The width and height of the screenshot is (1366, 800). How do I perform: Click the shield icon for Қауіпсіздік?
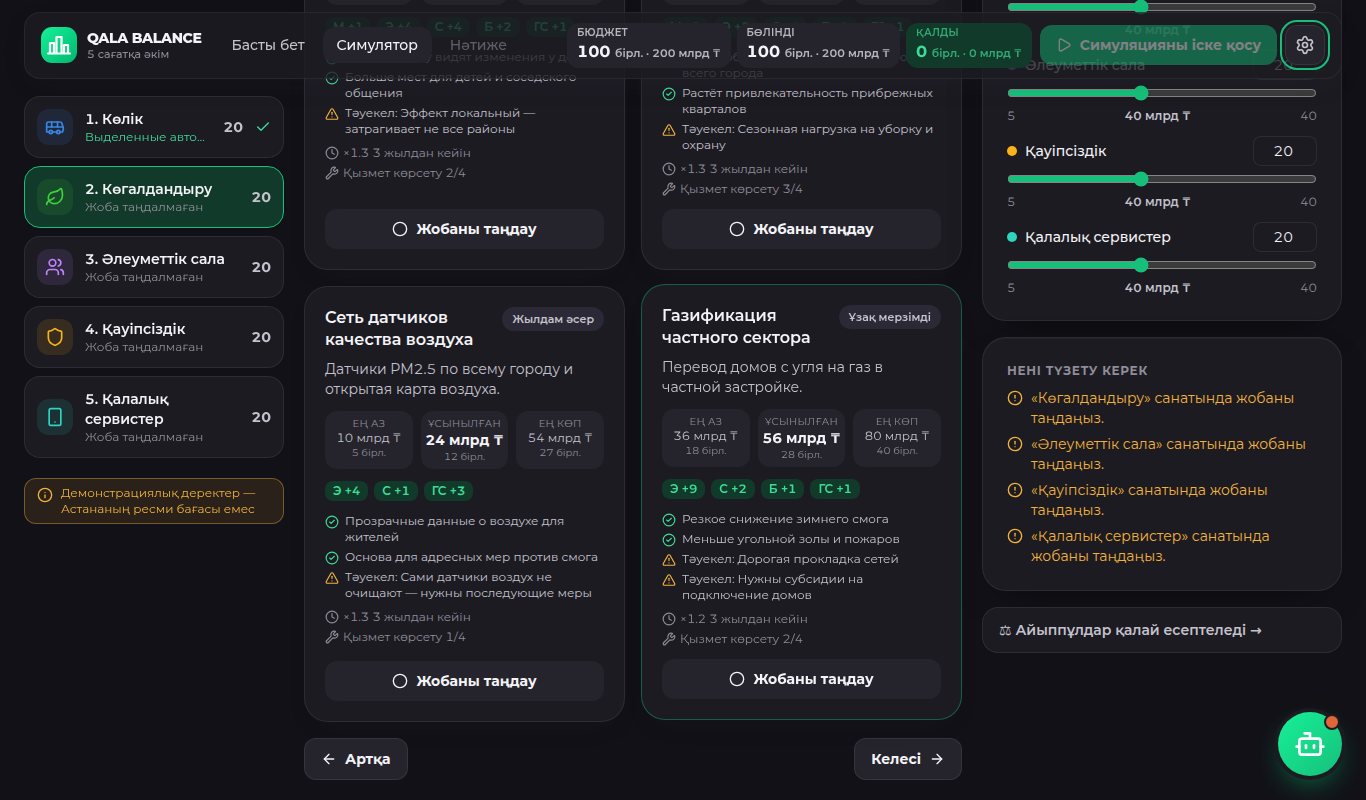55,337
